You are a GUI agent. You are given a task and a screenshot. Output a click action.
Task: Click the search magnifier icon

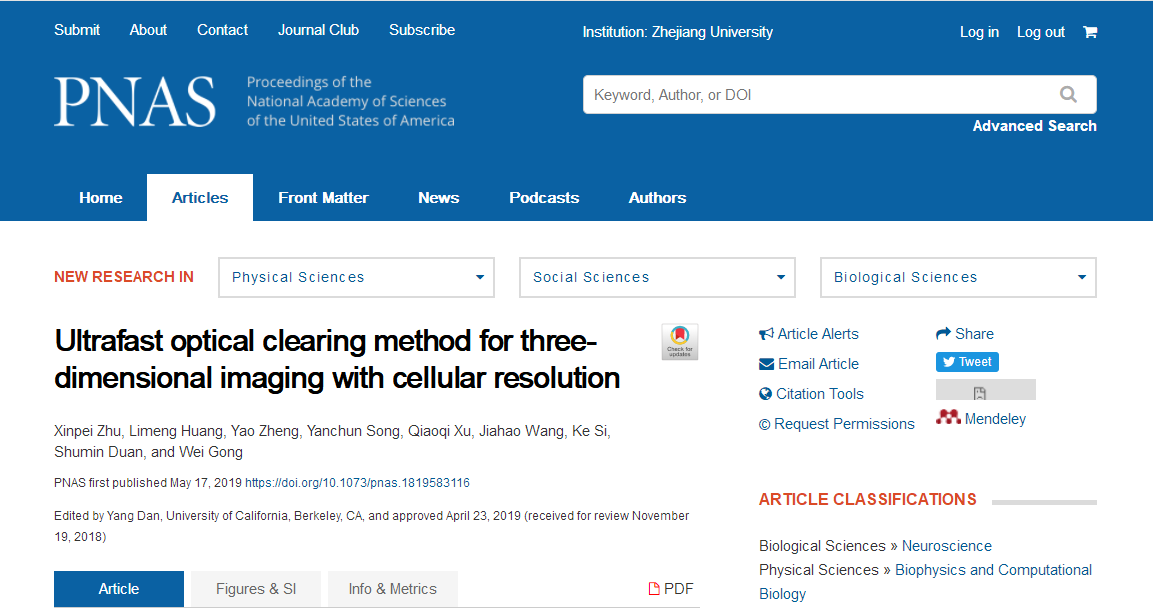pyautogui.click(x=1068, y=95)
